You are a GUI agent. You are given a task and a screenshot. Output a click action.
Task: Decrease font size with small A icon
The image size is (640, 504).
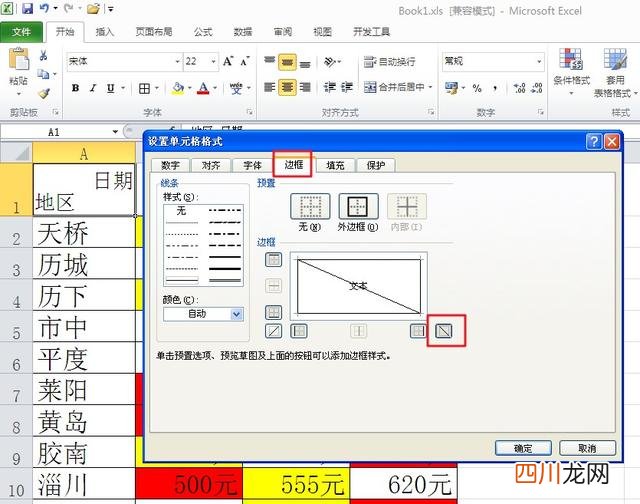point(245,62)
